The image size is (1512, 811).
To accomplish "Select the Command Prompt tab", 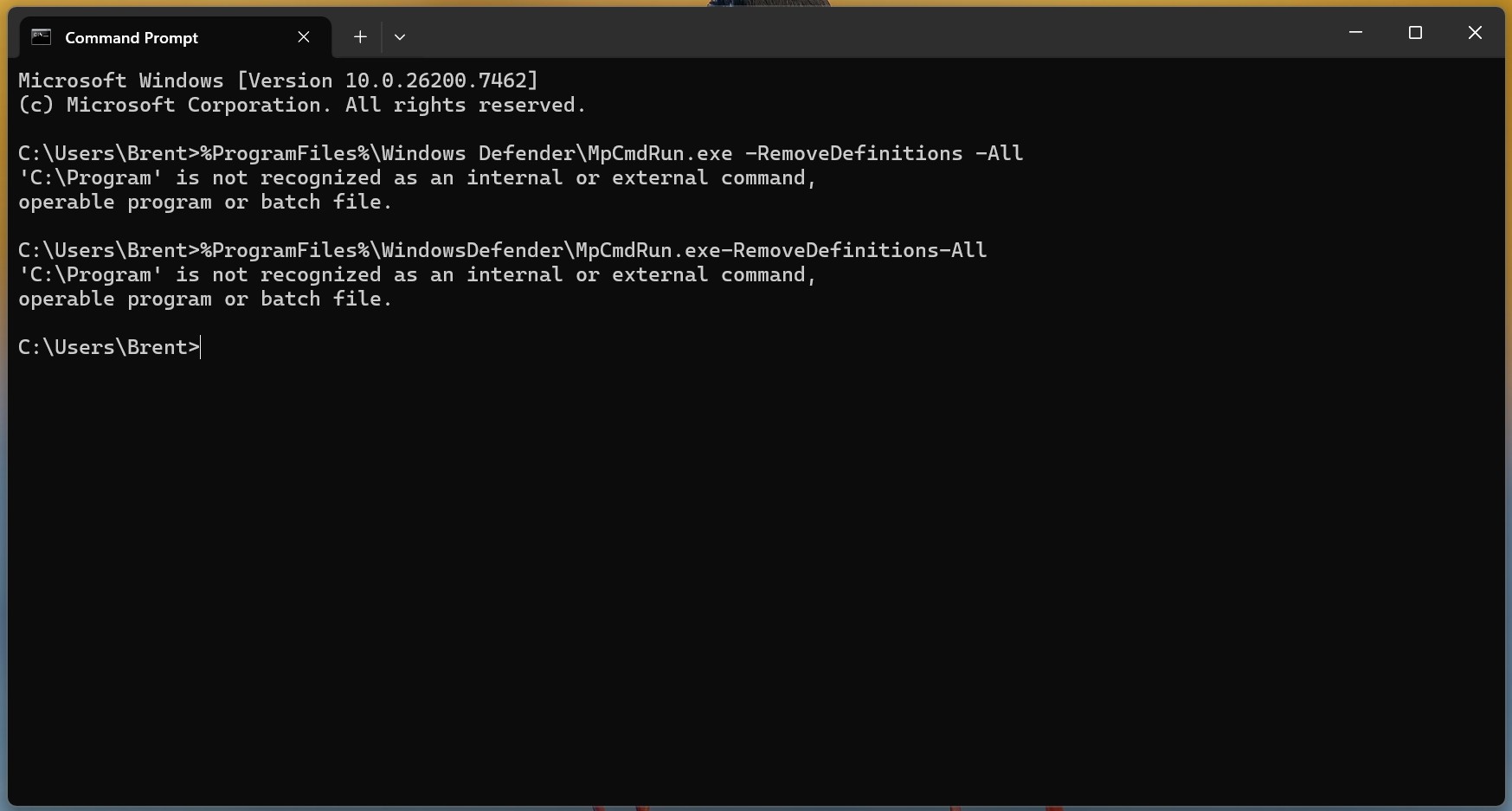I will (132, 37).
